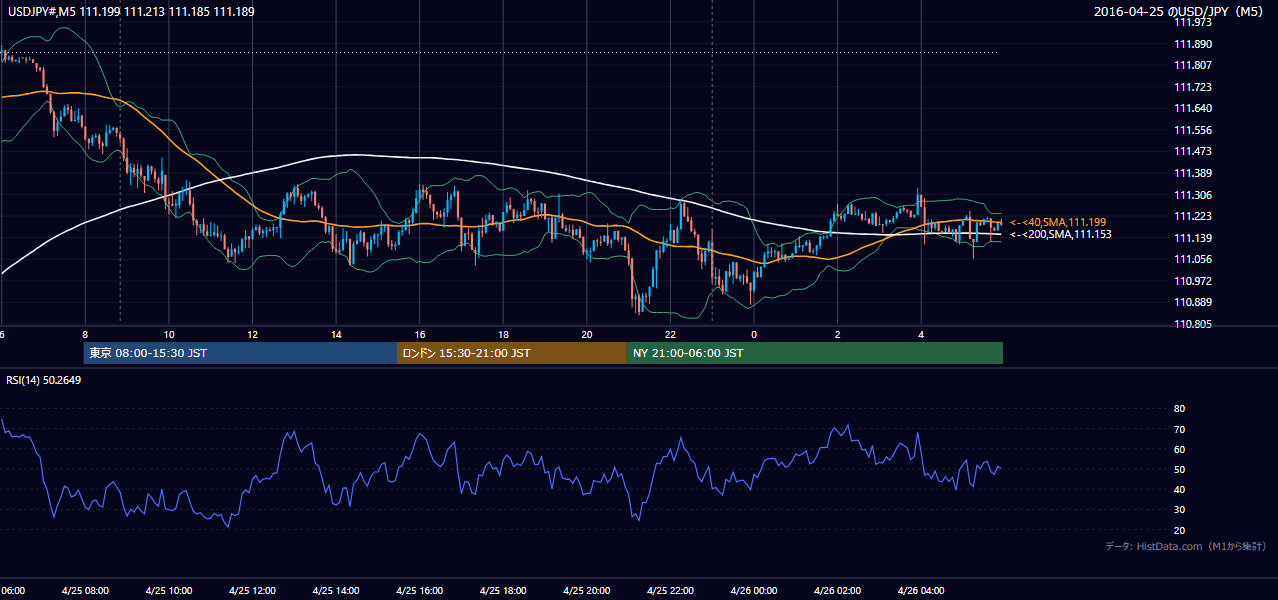Click the 111.556 price axis label
This screenshot has width=1278, height=600.
tap(1193, 130)
